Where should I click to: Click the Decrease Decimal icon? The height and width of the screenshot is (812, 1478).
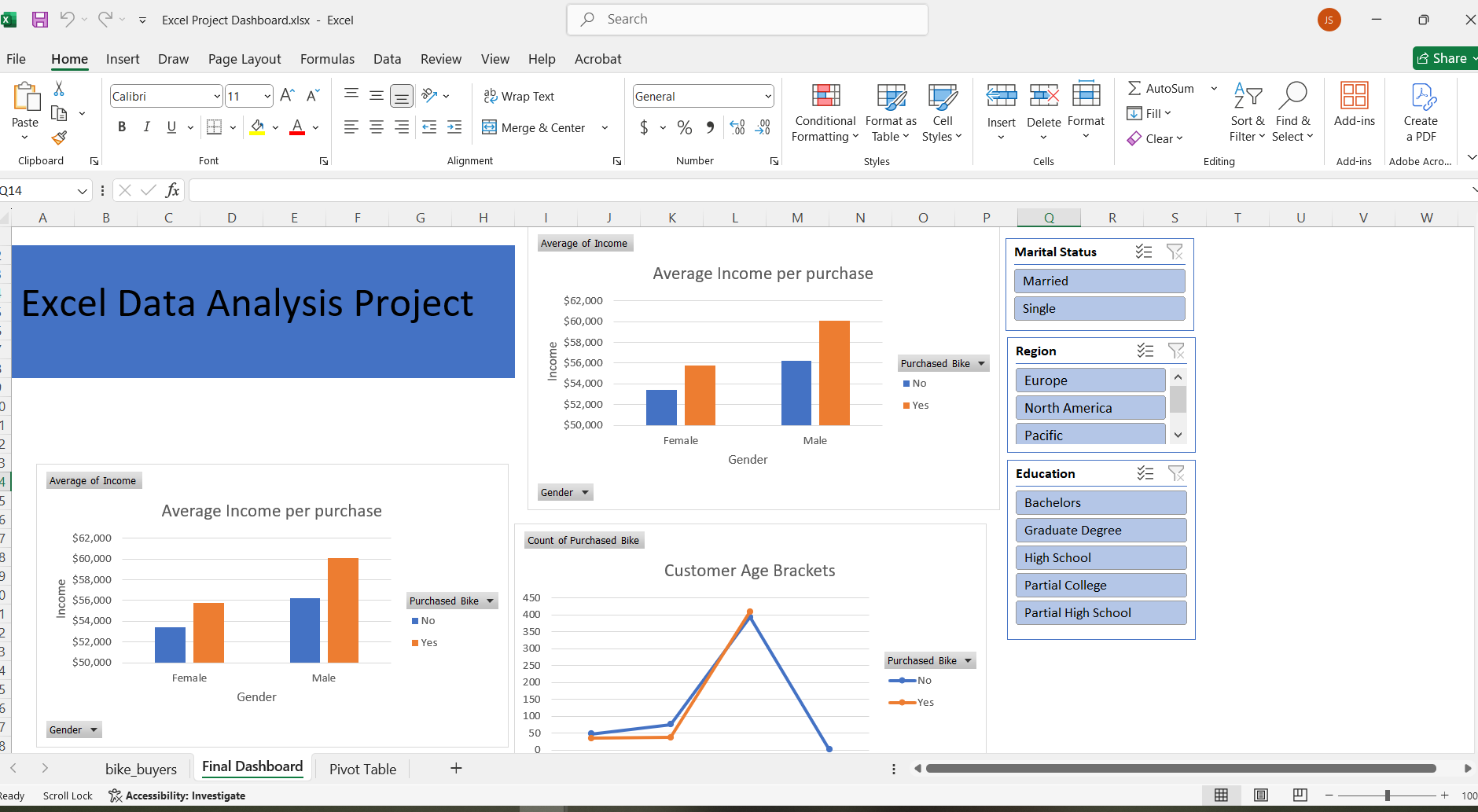coord(763,127)
